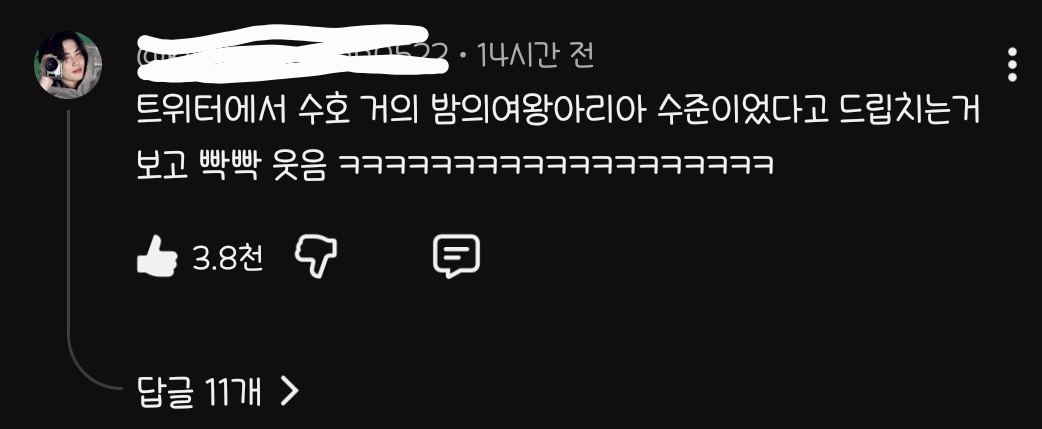Open the redacted commenter username handle
Image resolution: width=1042 pixels, height=429 pixels.
point(292,54)
